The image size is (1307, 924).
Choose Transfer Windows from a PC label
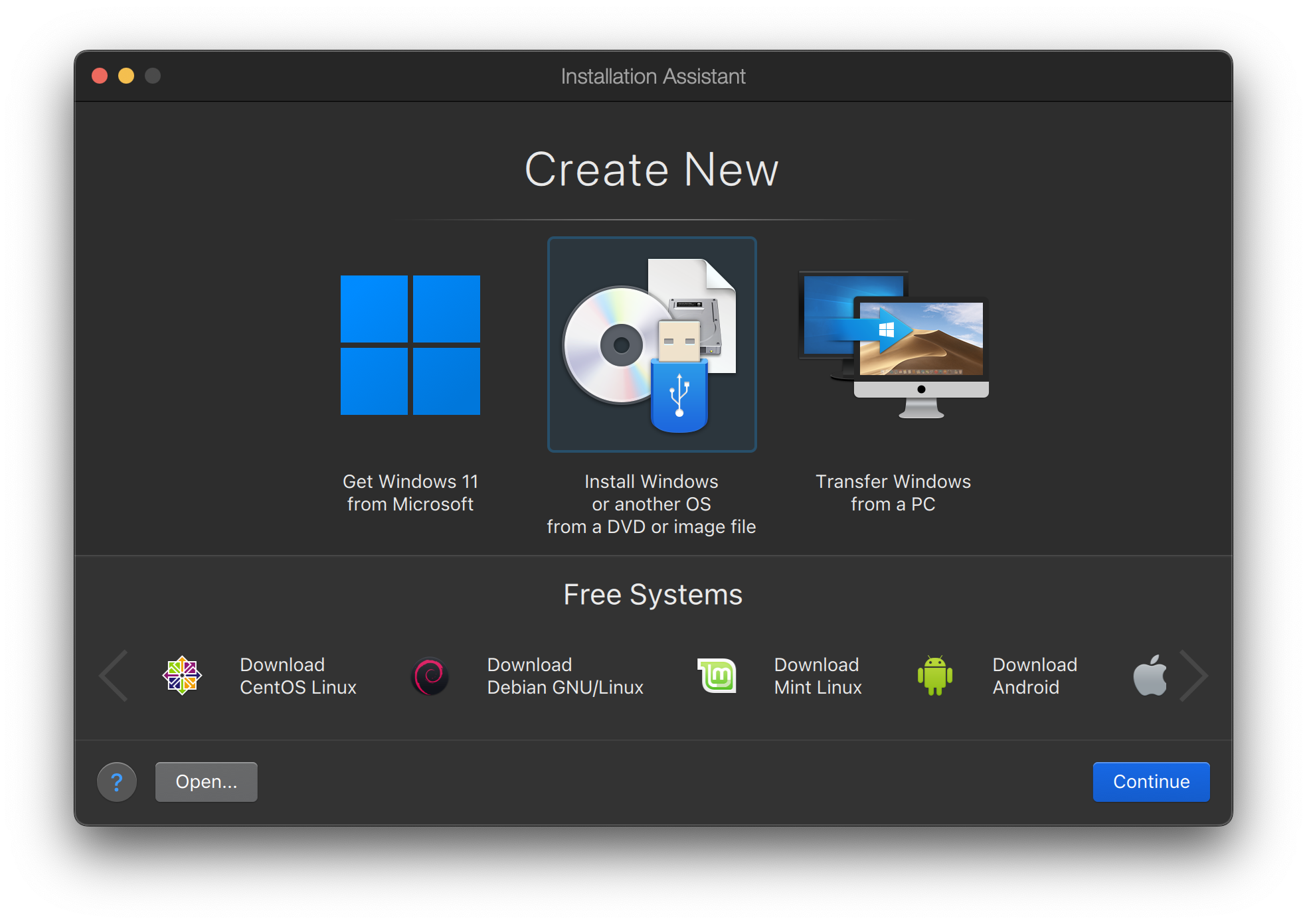pyautogui.click(x=893, y=493)
